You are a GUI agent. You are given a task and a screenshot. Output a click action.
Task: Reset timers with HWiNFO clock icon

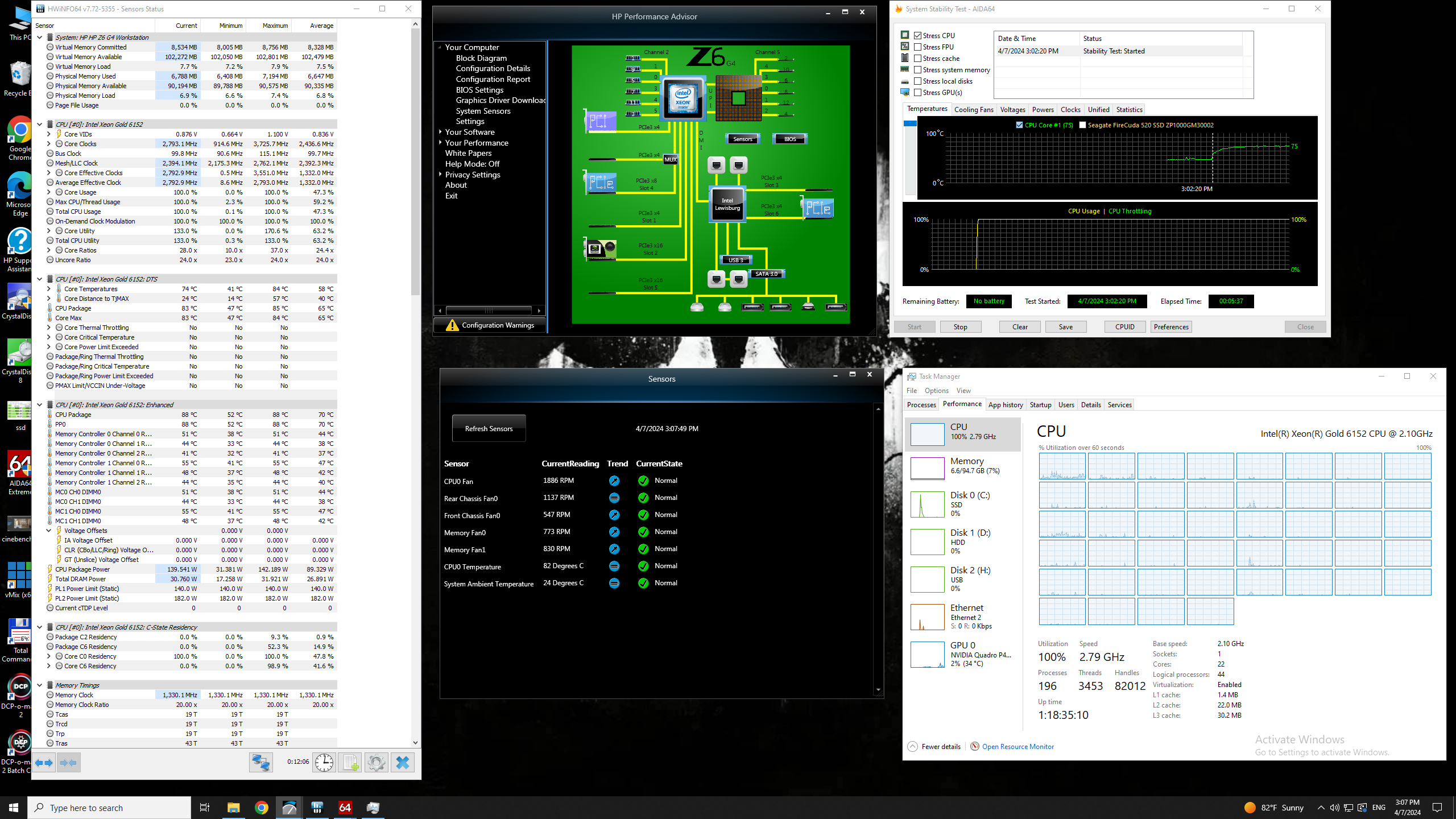[323, 762]
